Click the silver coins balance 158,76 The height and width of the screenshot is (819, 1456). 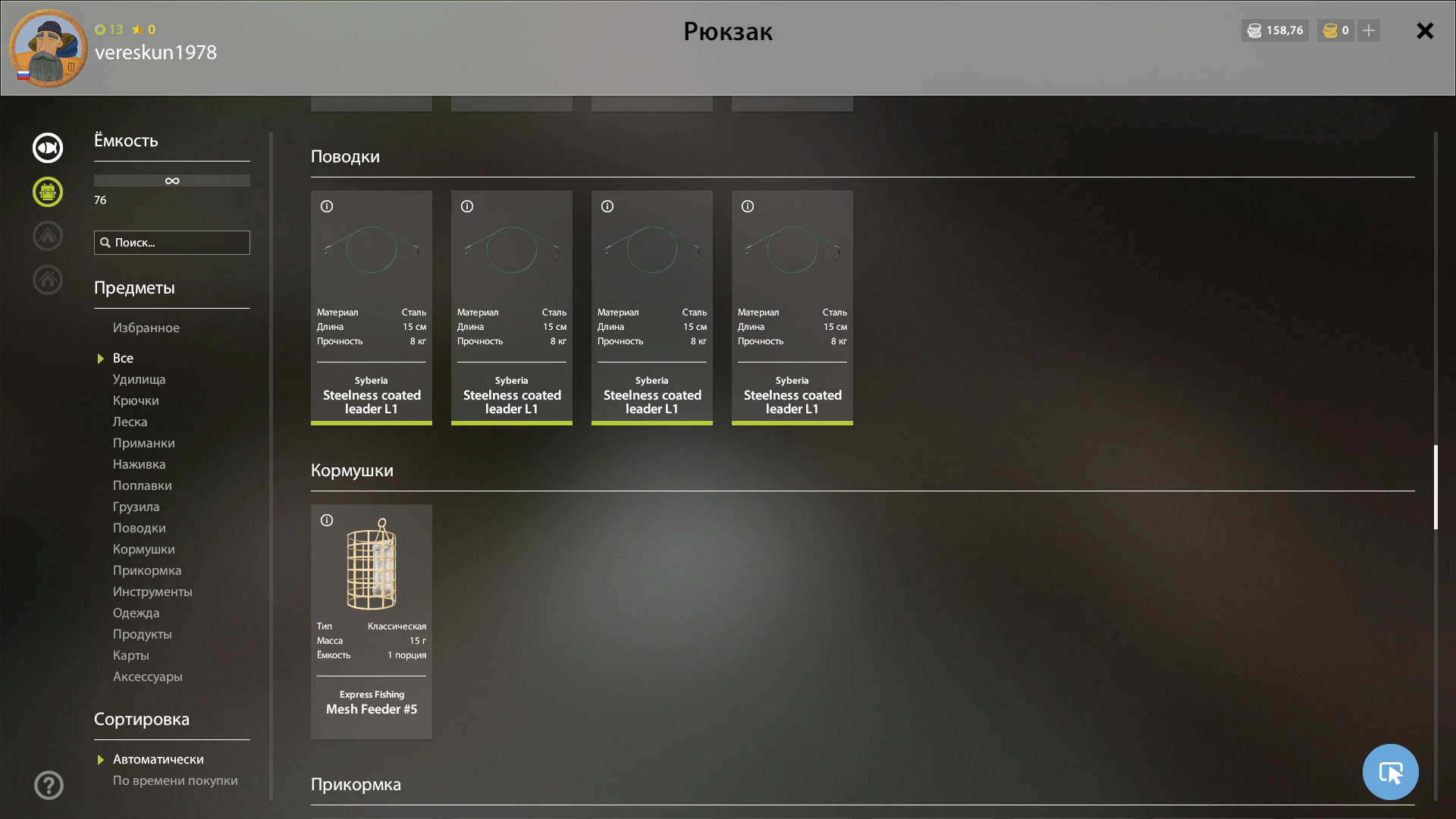coord(1275,30)
